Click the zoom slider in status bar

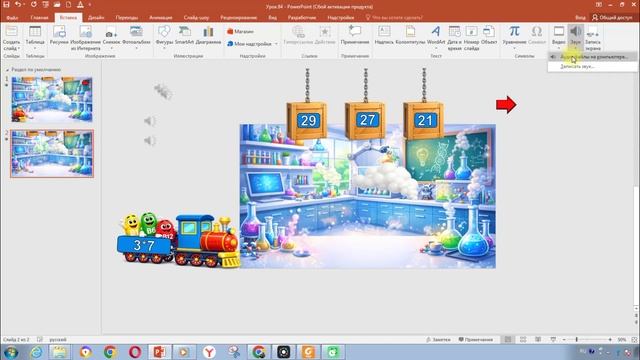pos(587,340)
